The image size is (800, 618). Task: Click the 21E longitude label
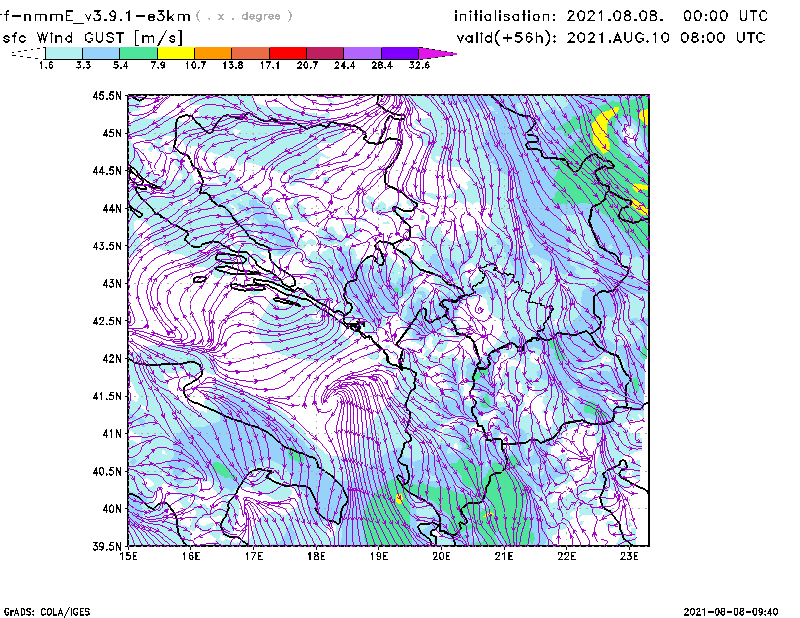(504, 556)
